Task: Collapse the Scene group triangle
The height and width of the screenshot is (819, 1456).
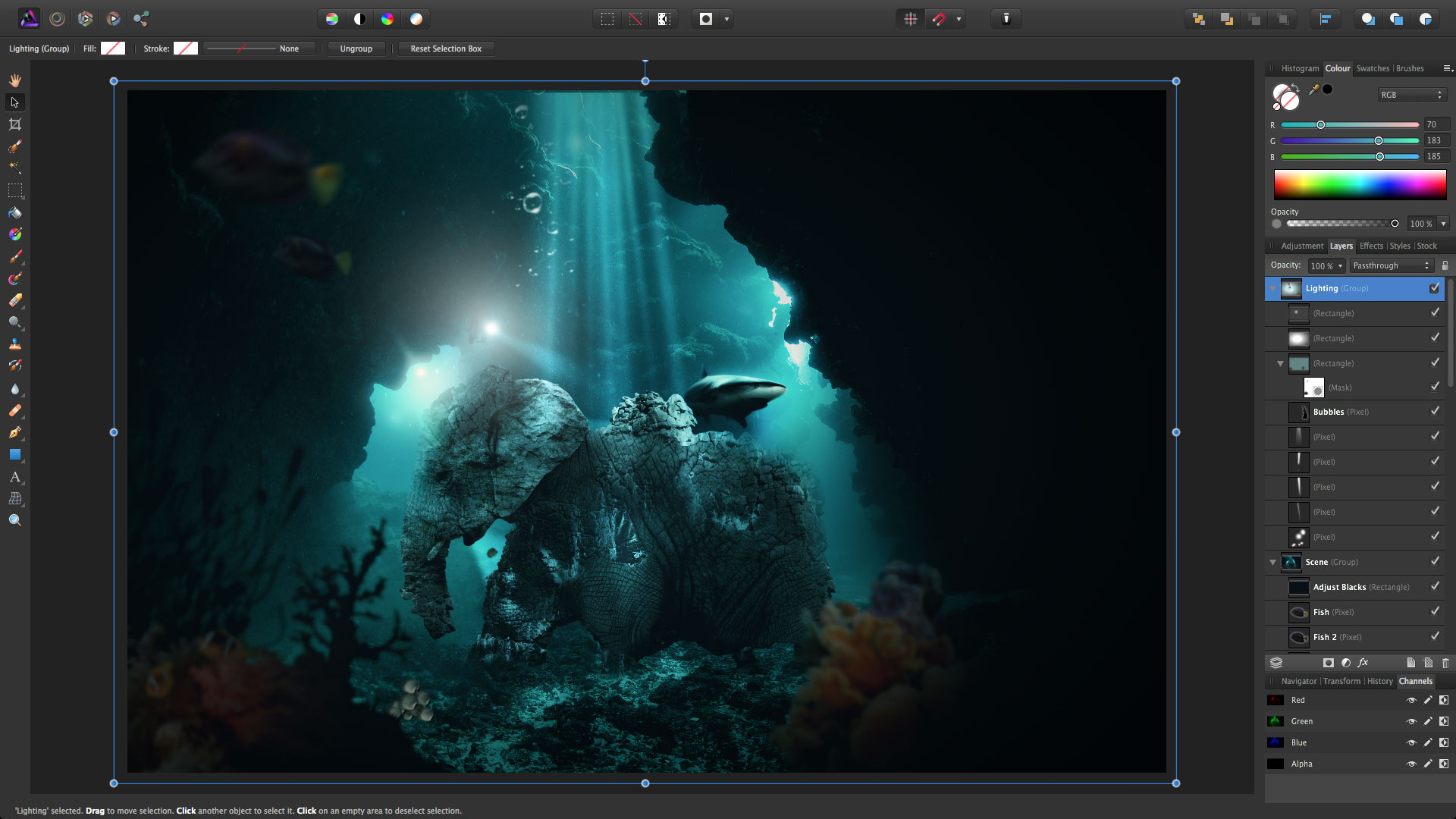Action: pos(1272,562)
